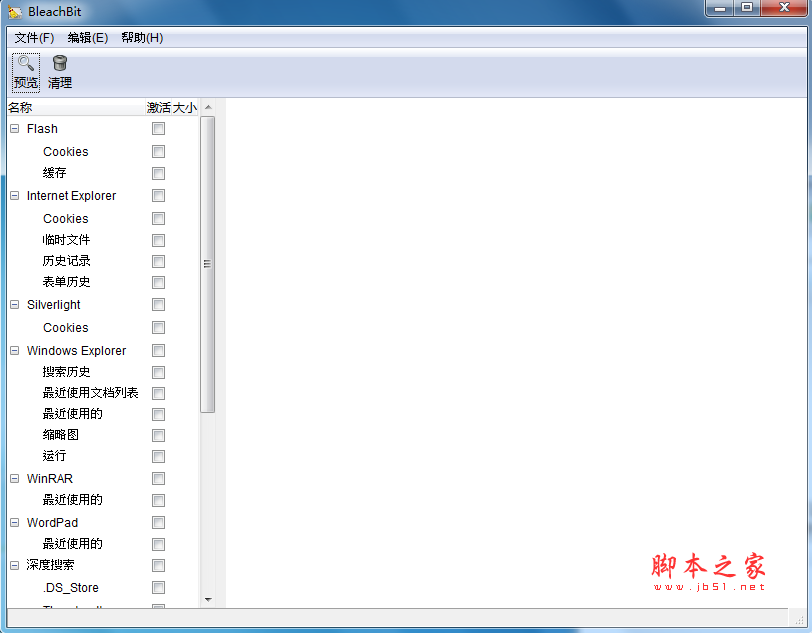The height and width of the screenshot is (633, 812).
Task: Enable the WinRAR group checkbox
Action: point(158,479)
